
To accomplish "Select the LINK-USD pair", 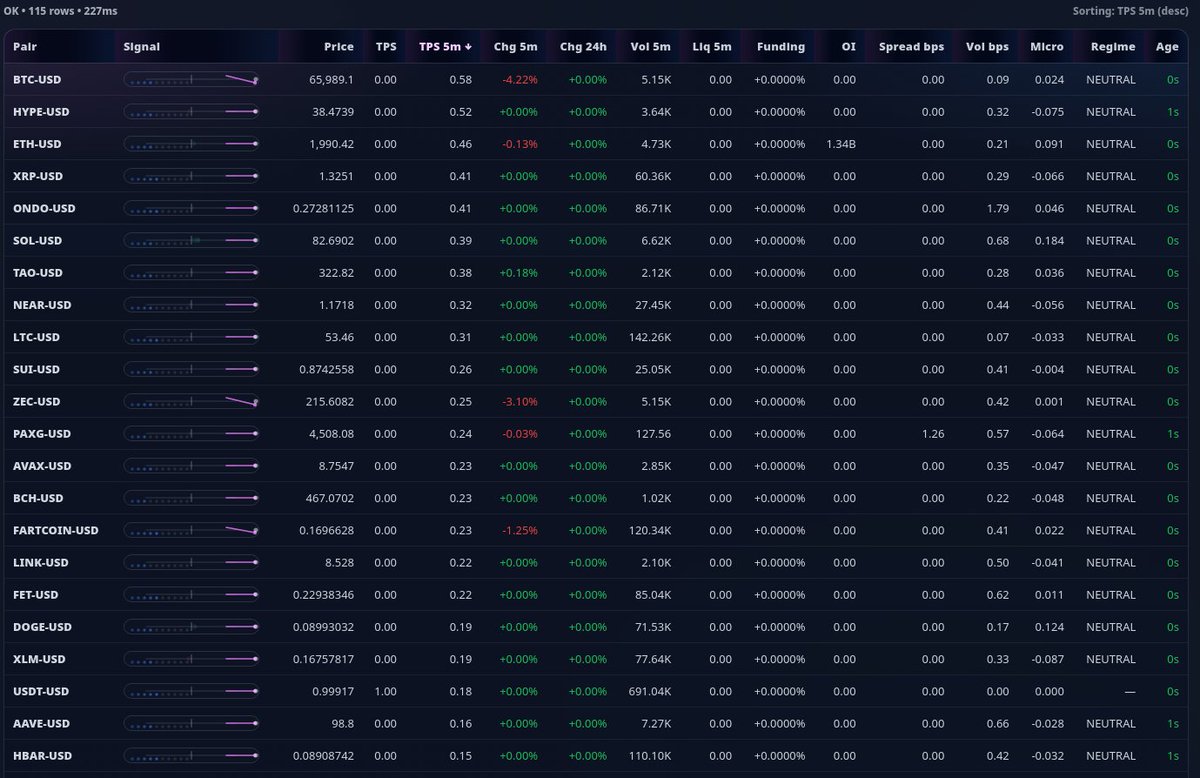I will [x=40, y=563].
